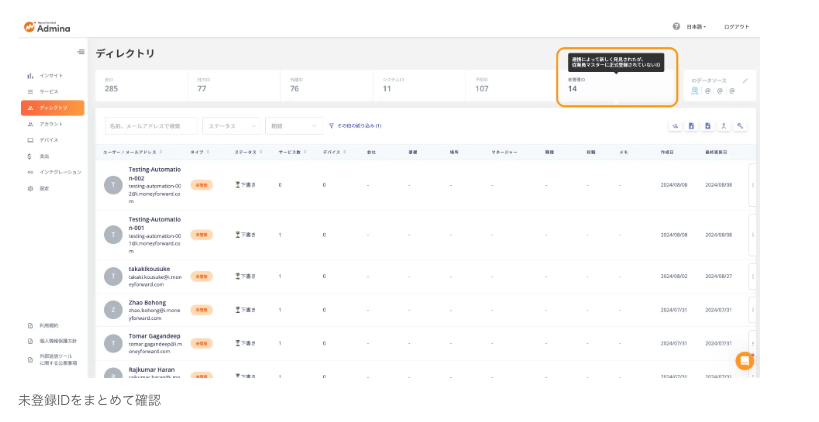Click the 作成日 column header

tap(667, 152)
